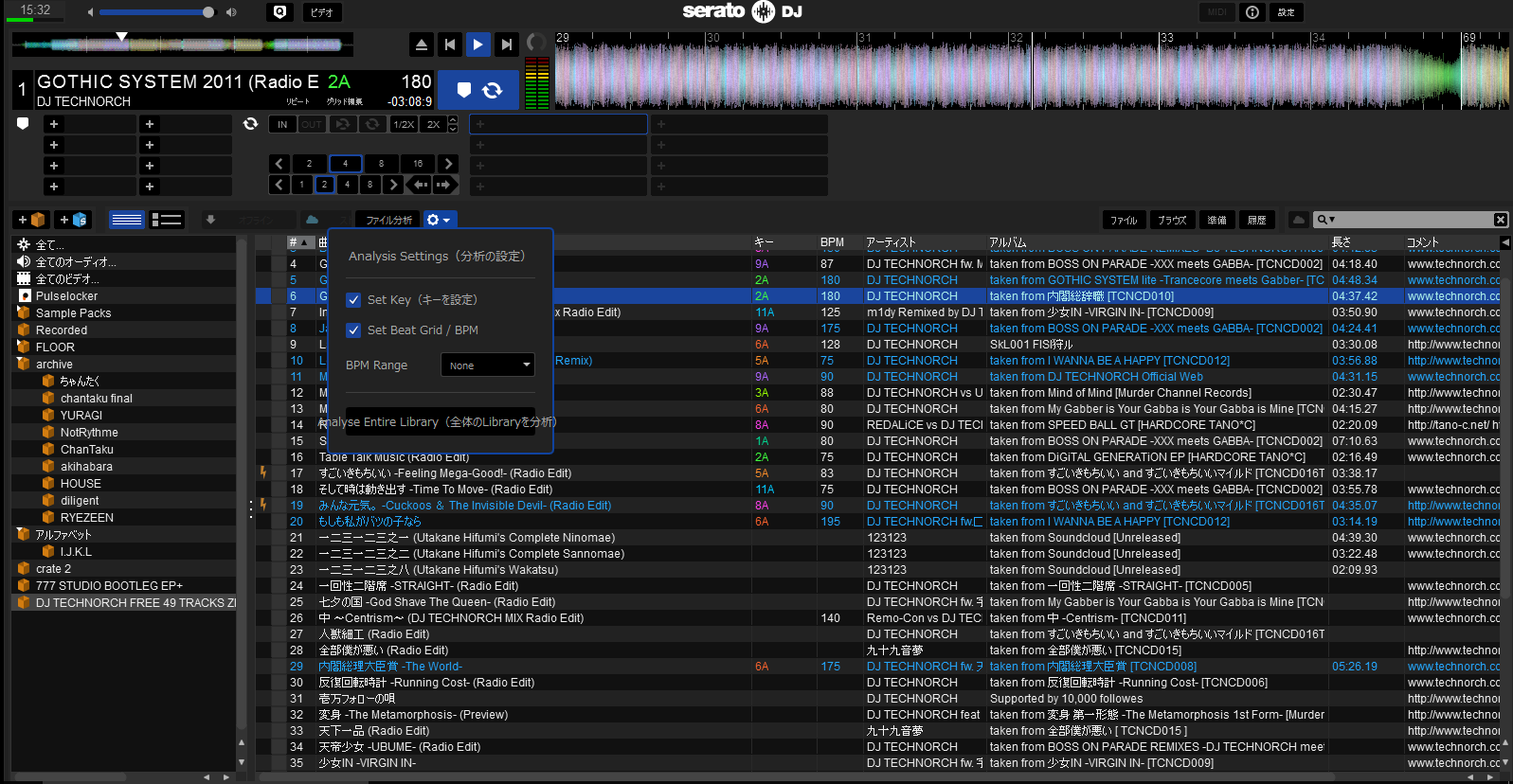
Task: Sort tracks by キー key column header
Action: (x=765, y=242)
